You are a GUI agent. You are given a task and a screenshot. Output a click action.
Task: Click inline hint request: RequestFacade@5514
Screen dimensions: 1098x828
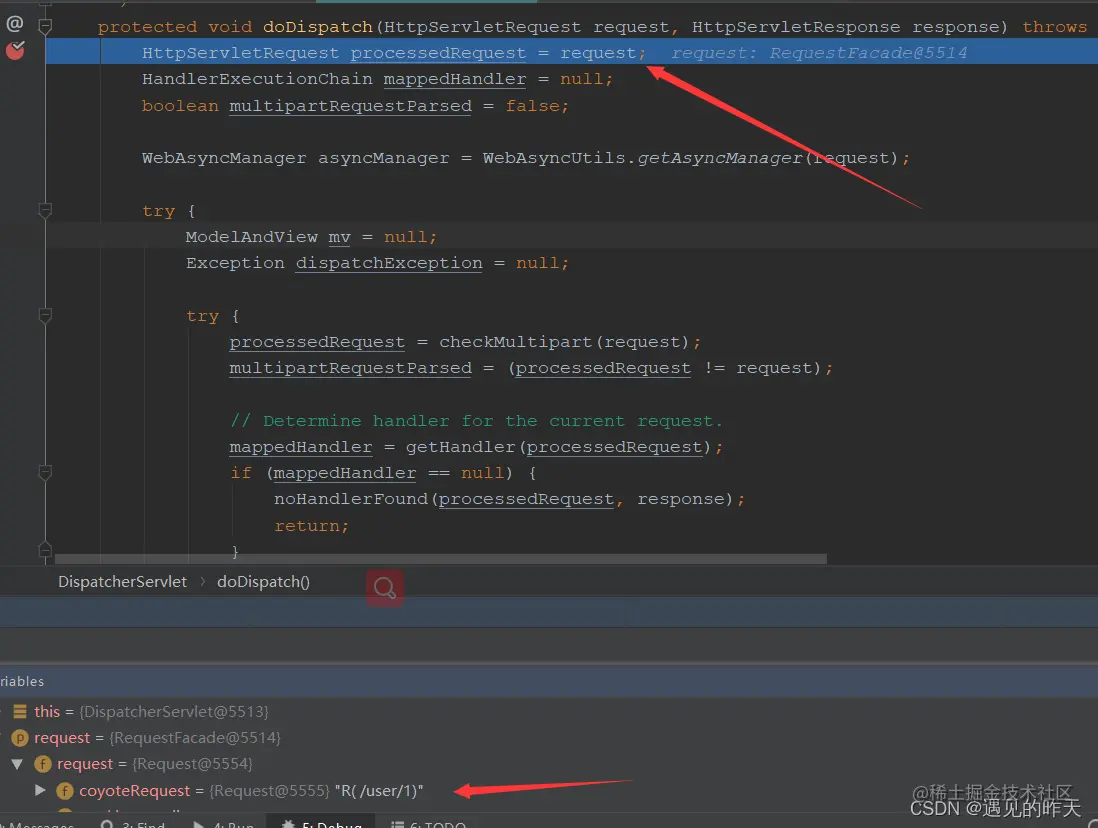point(819,53)
